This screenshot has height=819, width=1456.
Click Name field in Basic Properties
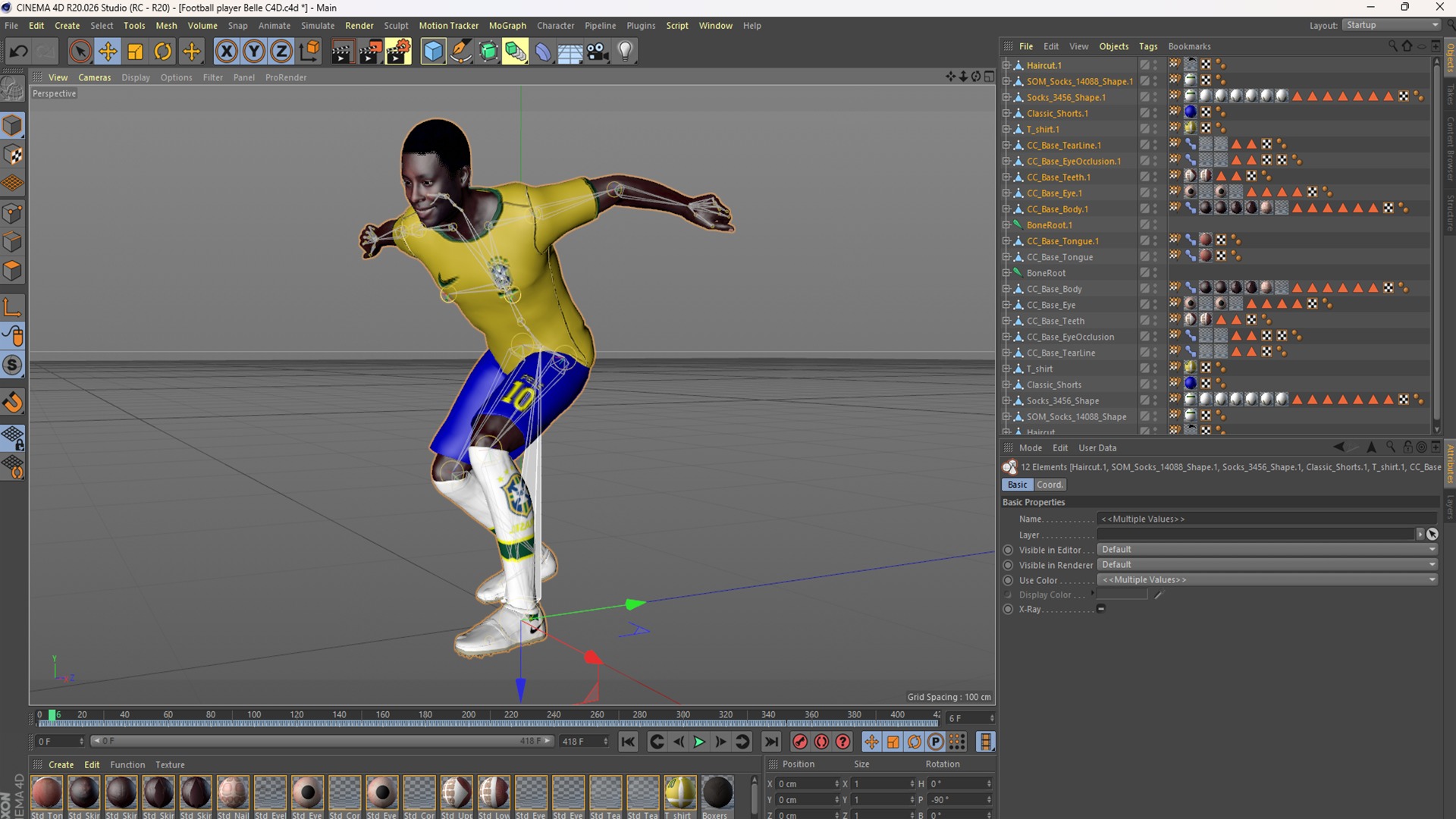[x=1268, y=519]
